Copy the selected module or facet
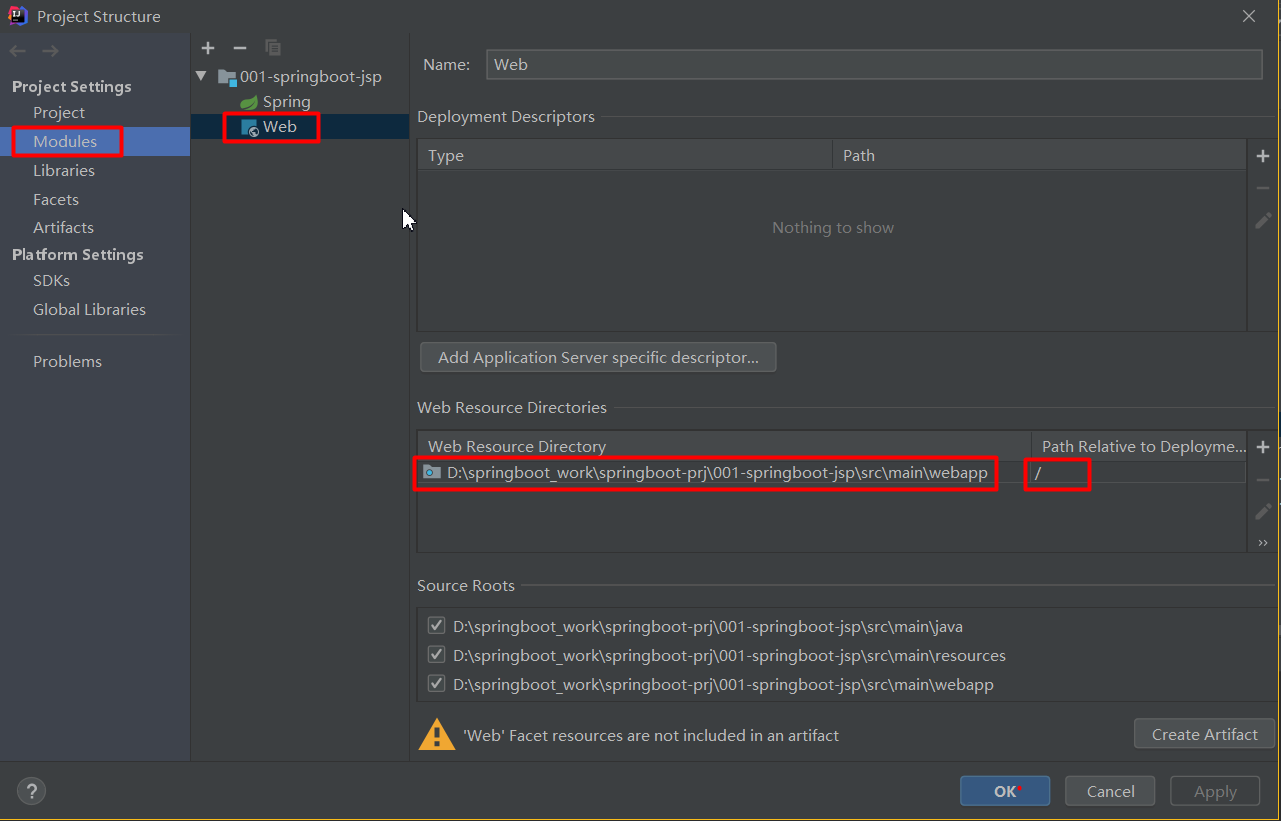Screen dimensions: 1281x821 pos(272,48)
